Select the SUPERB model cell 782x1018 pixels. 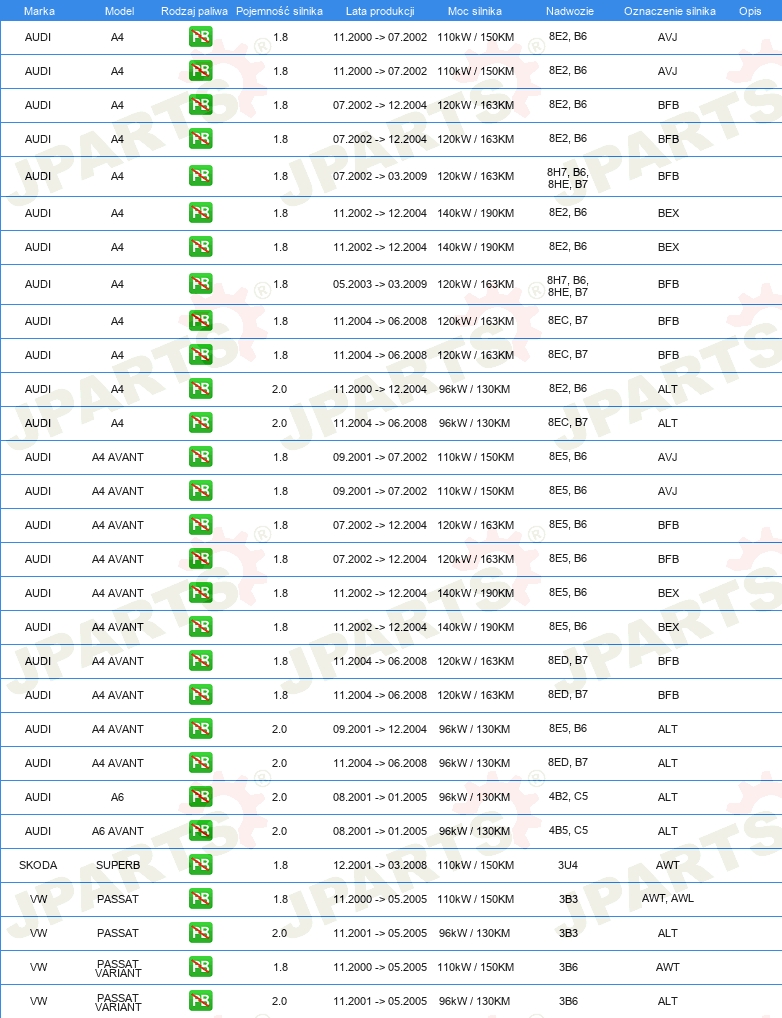(118, 865)
